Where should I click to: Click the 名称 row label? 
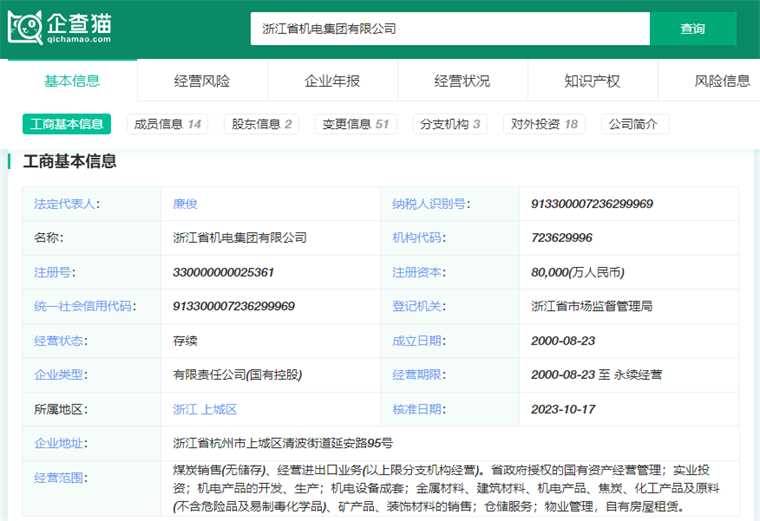48,238
